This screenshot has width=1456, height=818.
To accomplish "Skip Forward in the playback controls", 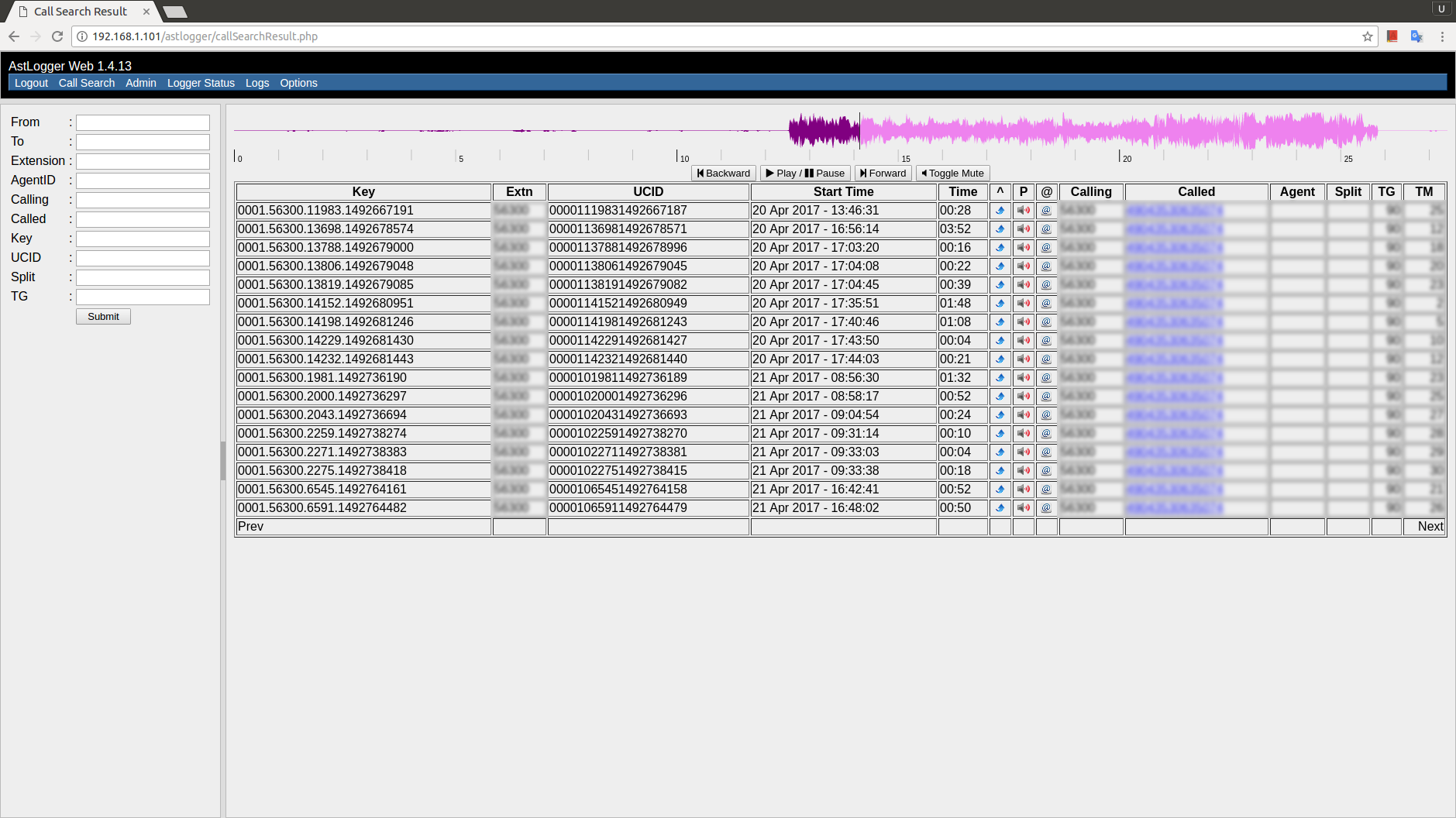I will tap(882, 173).
